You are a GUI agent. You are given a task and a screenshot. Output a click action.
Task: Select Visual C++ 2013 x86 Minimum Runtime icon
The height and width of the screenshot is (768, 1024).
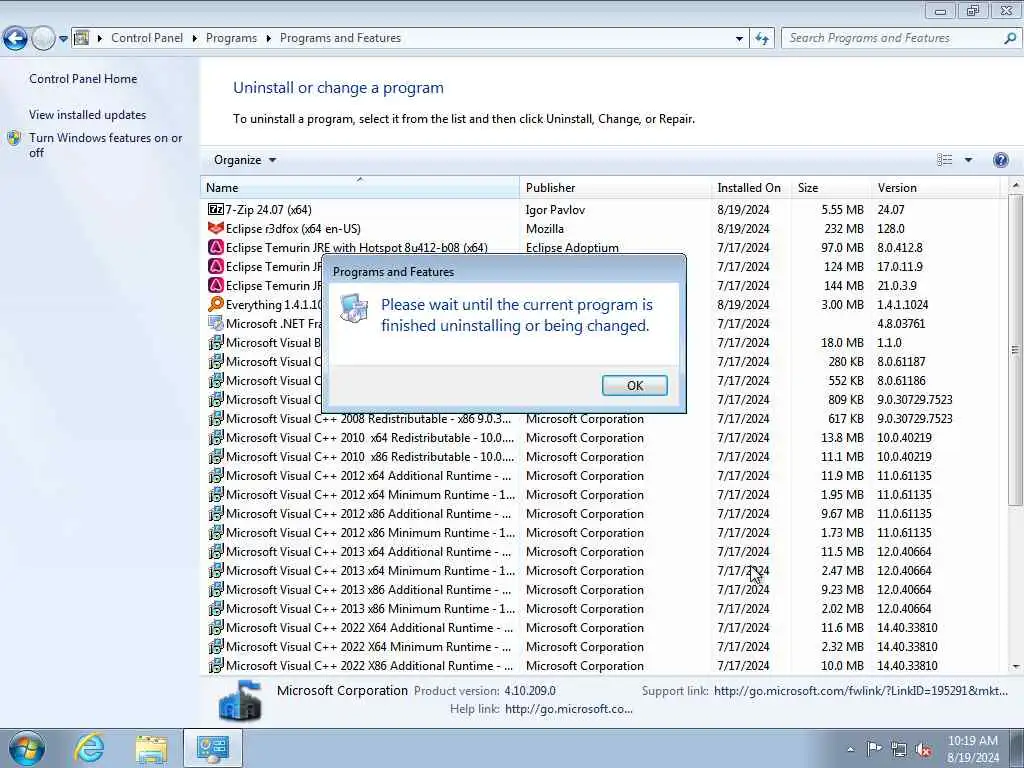216,609
